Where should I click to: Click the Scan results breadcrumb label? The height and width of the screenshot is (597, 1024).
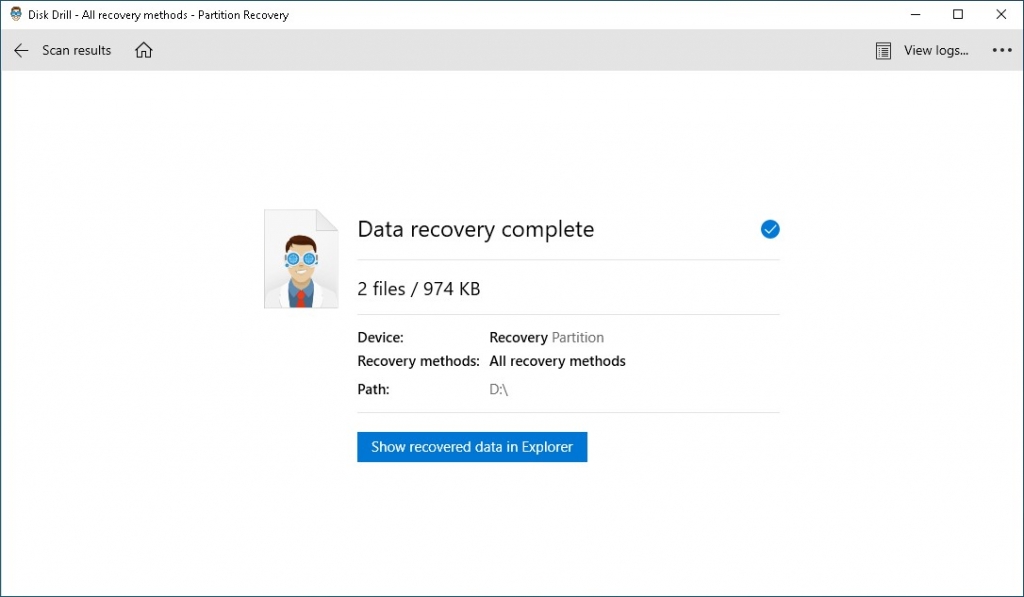(76, 50)
